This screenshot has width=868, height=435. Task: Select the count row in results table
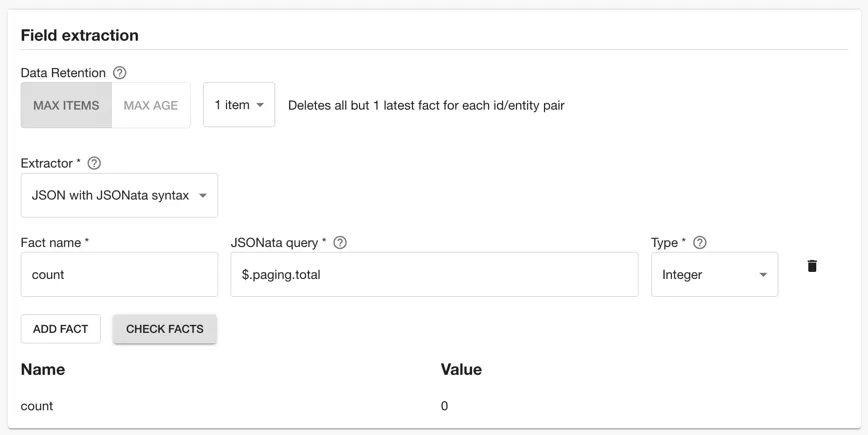37,406
